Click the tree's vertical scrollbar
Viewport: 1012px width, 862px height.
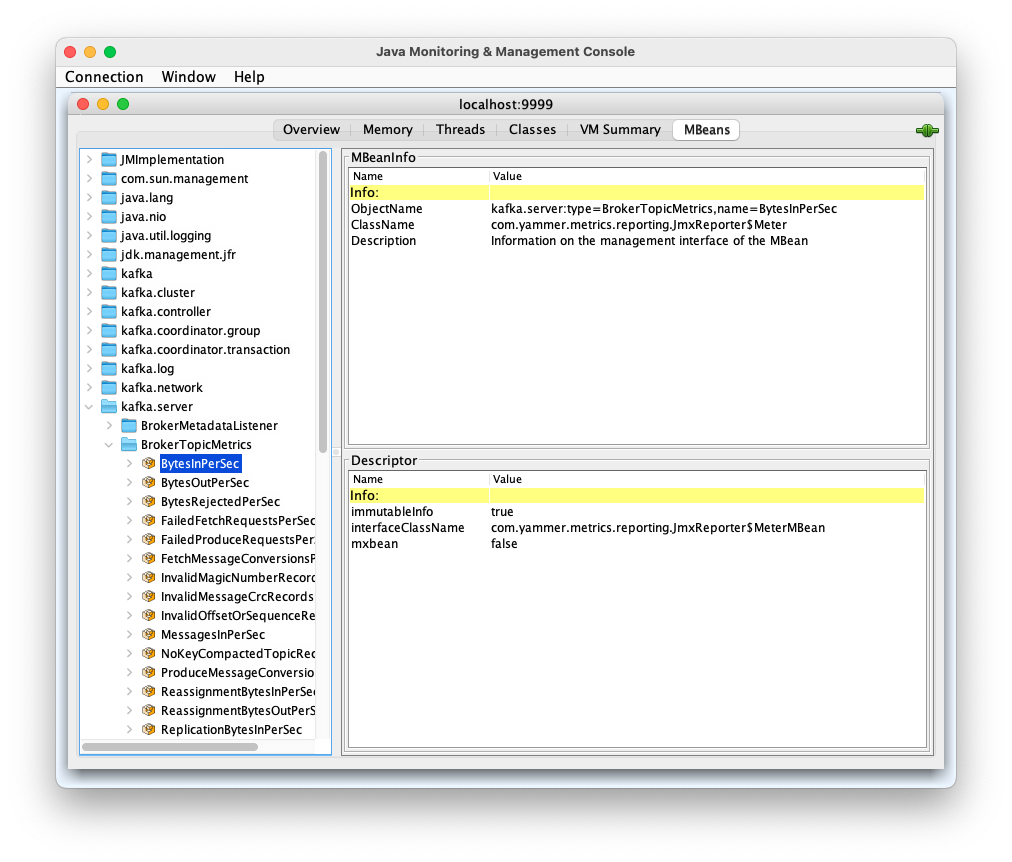pyautogui.click(x=323, y=300)
